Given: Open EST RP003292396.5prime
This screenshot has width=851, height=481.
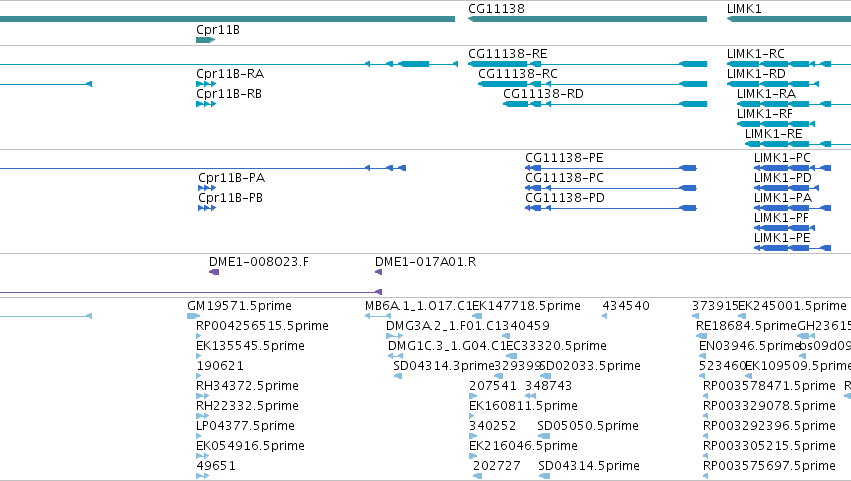Looking at the screenshot, I should coord(769,426).
